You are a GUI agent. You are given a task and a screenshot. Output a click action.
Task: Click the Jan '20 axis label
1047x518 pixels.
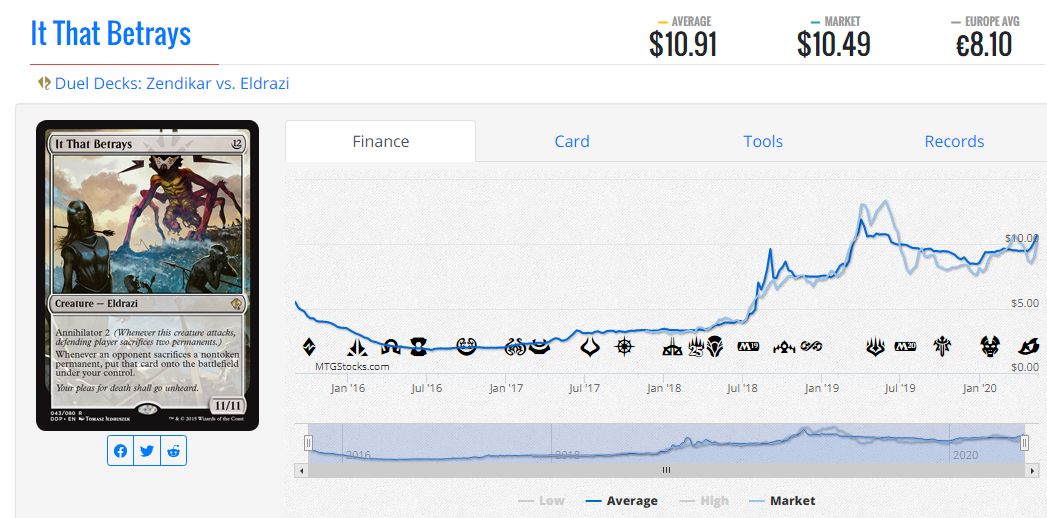coord(979,388)
